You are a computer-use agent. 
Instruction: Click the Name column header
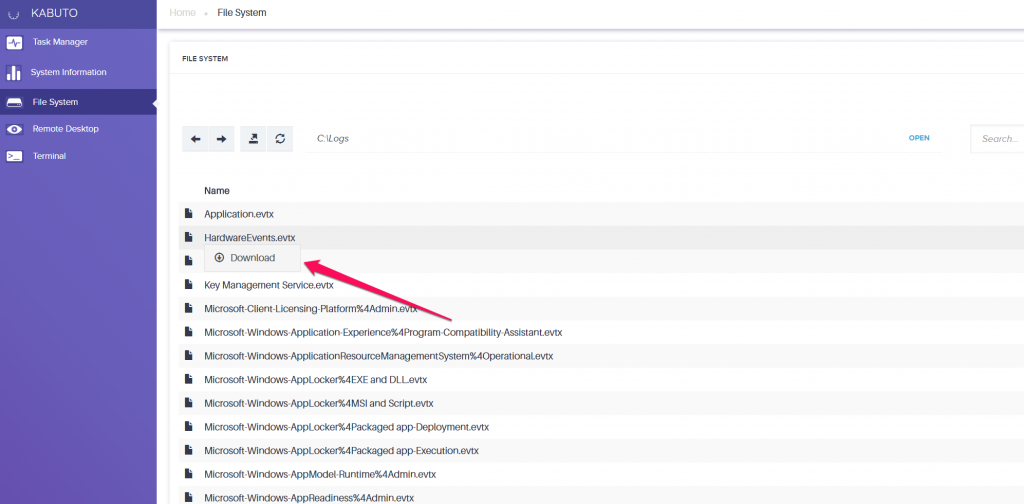pyautogui.click(x=217, y=191)
